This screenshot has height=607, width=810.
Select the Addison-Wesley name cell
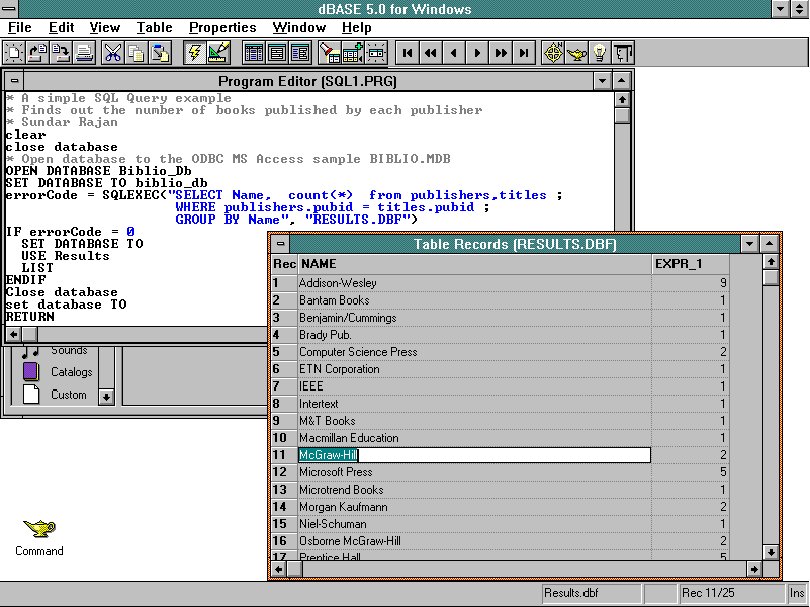pos(474,283)
